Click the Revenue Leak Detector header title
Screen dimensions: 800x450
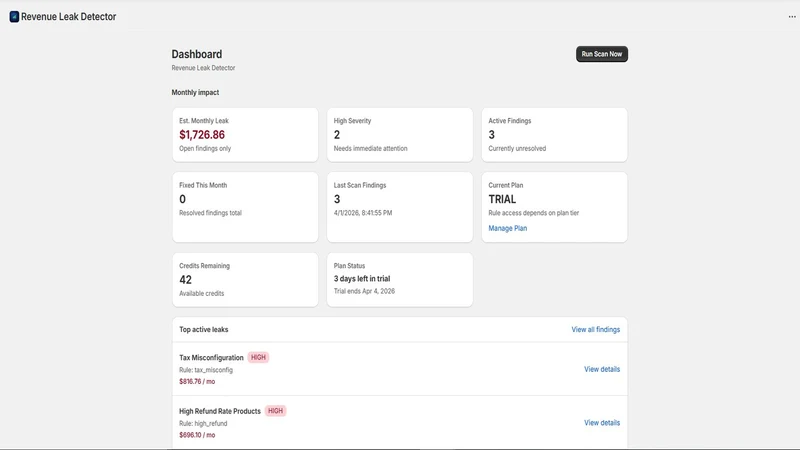pos(68,17)
